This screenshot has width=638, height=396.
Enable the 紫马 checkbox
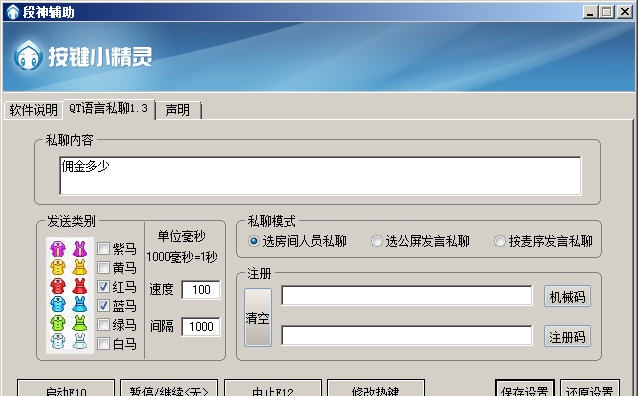(x=103, y=248)
